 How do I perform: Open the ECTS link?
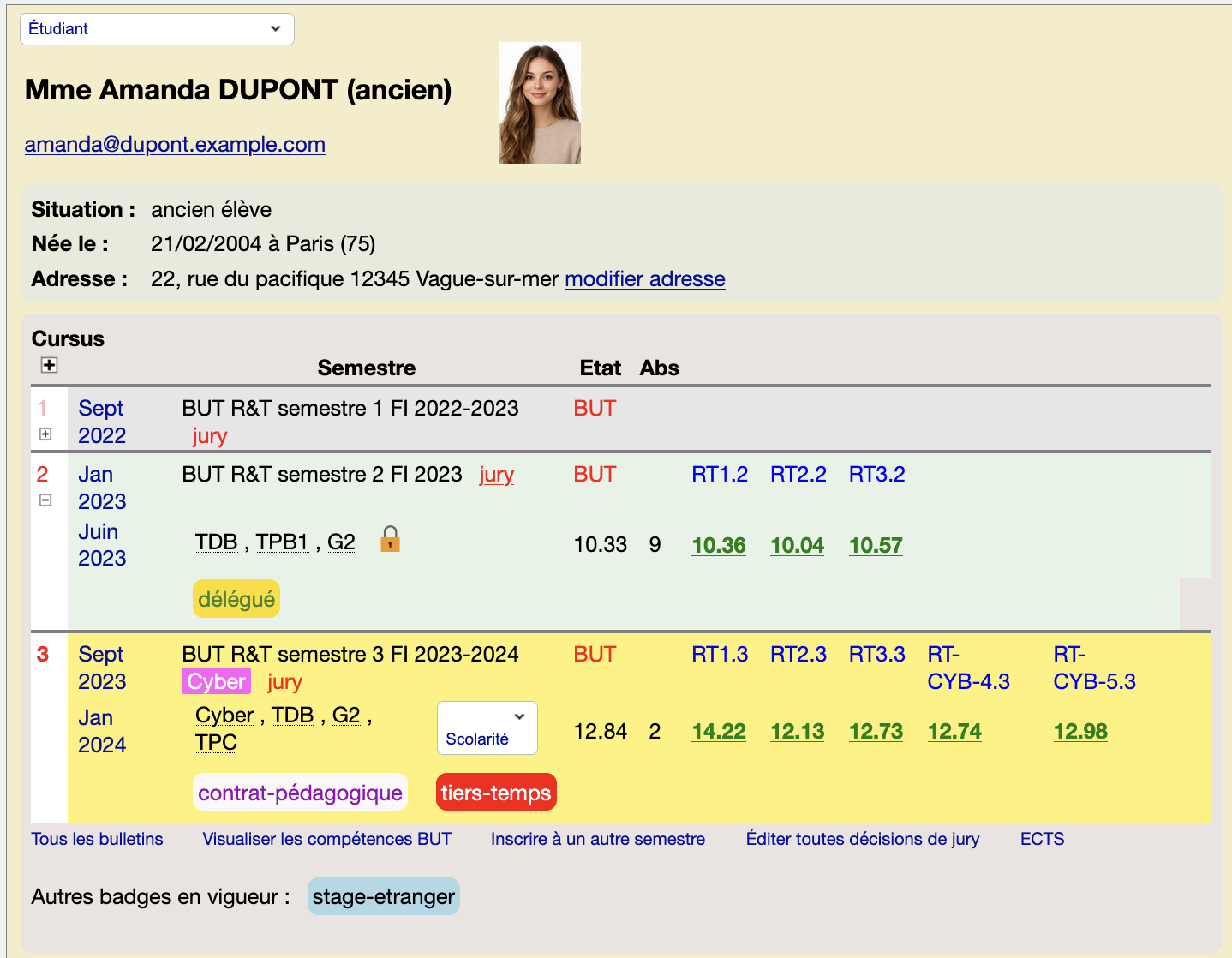pos(1042,840)
